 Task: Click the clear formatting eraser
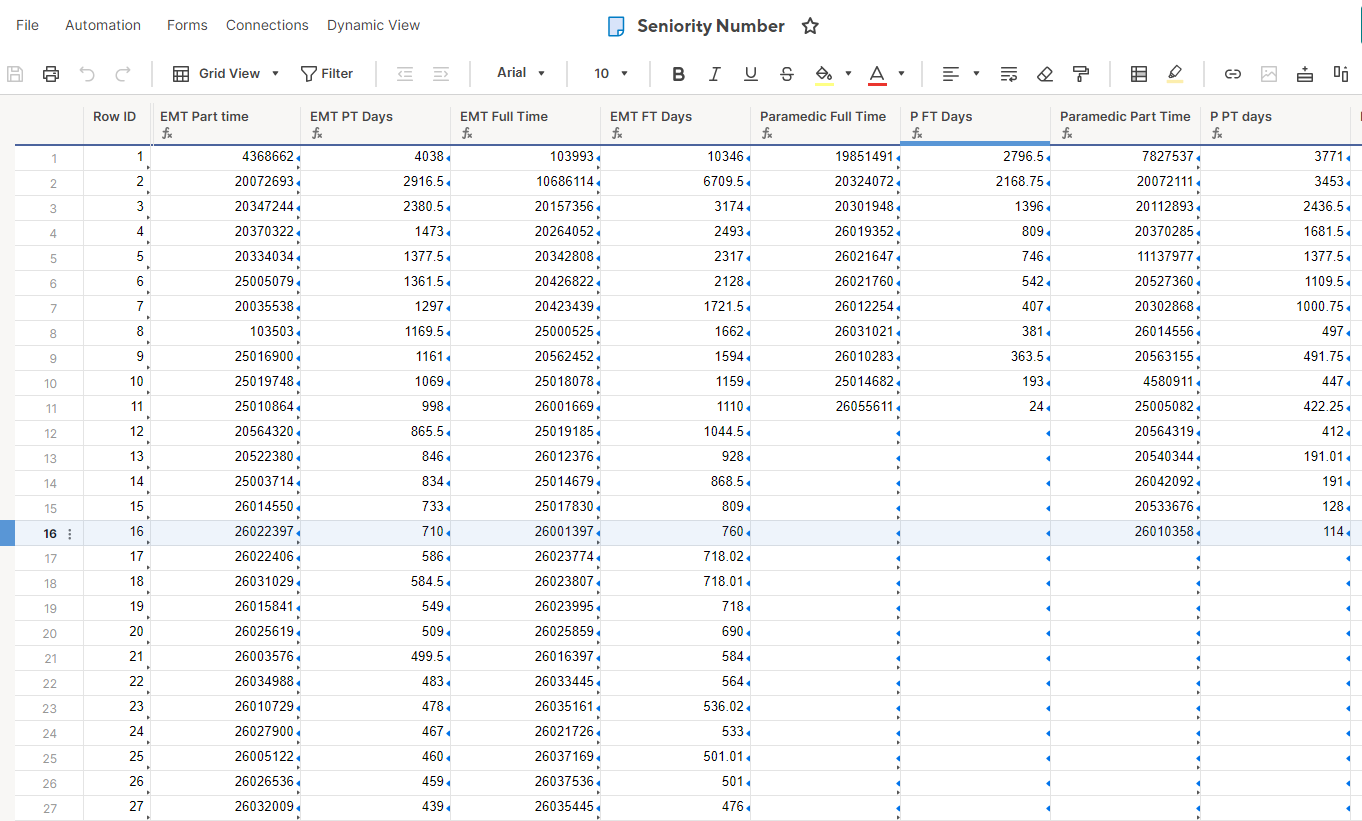pos(1045,73)
